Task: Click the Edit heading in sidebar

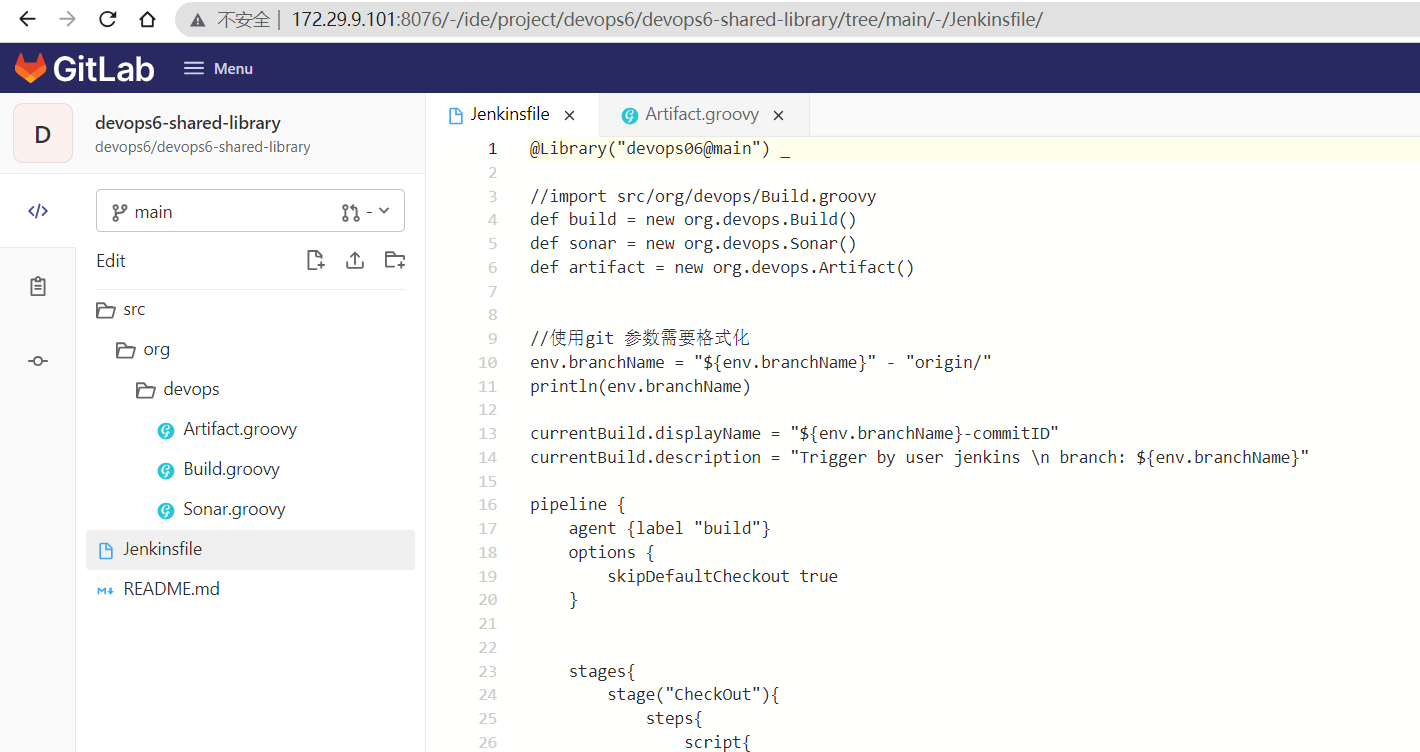Action: [111, 261]
